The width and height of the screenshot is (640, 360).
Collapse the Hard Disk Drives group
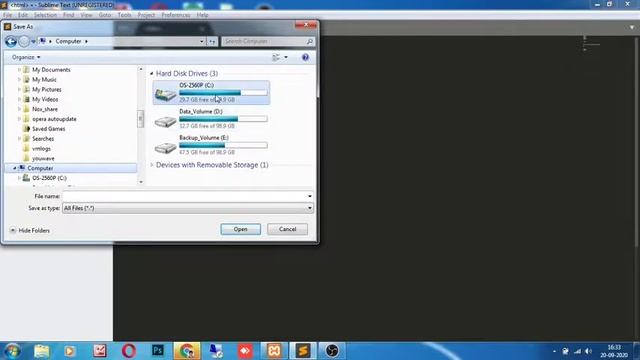point(151,73)
